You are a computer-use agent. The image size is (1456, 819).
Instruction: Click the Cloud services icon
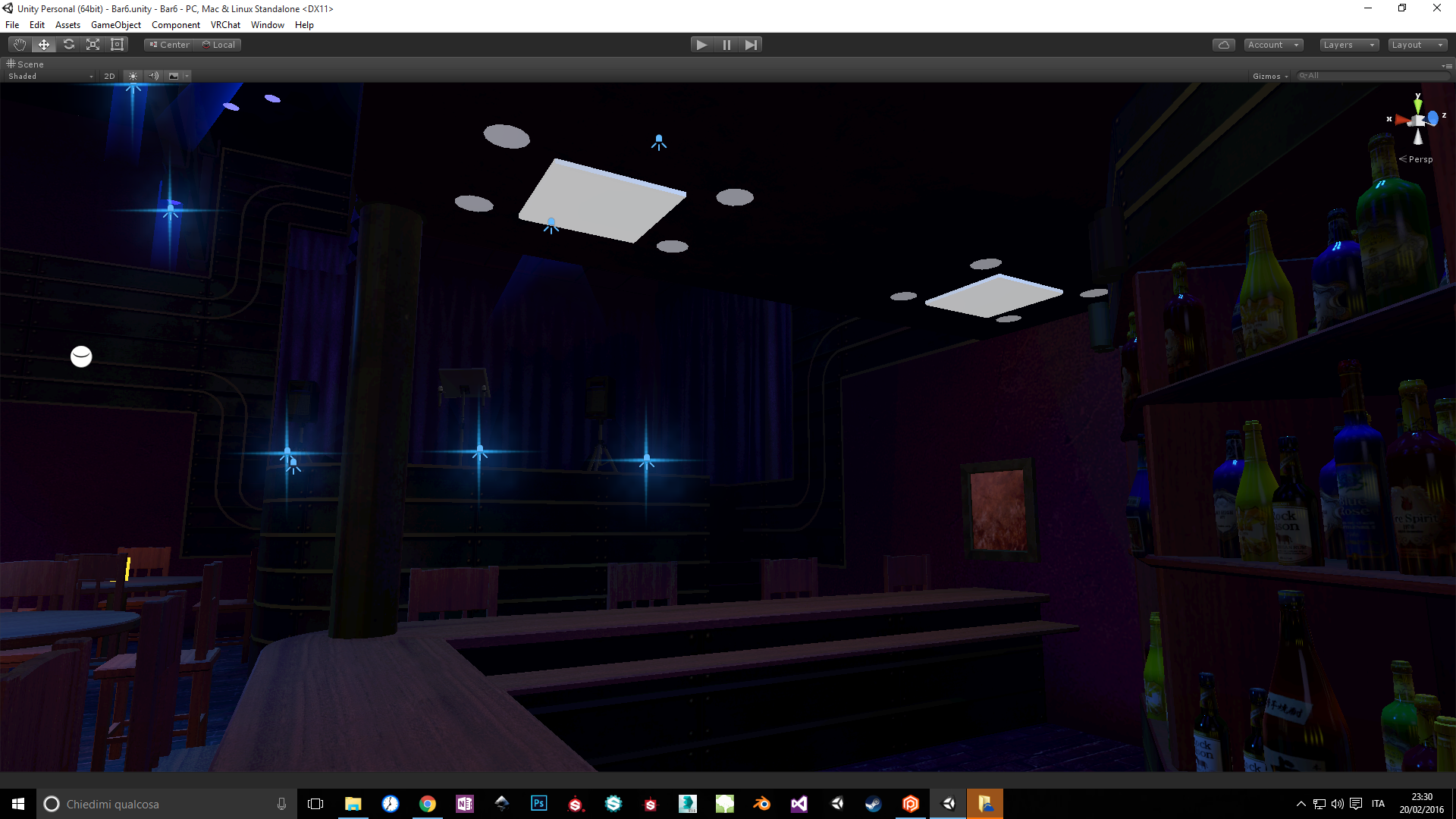coord(1223,45)
